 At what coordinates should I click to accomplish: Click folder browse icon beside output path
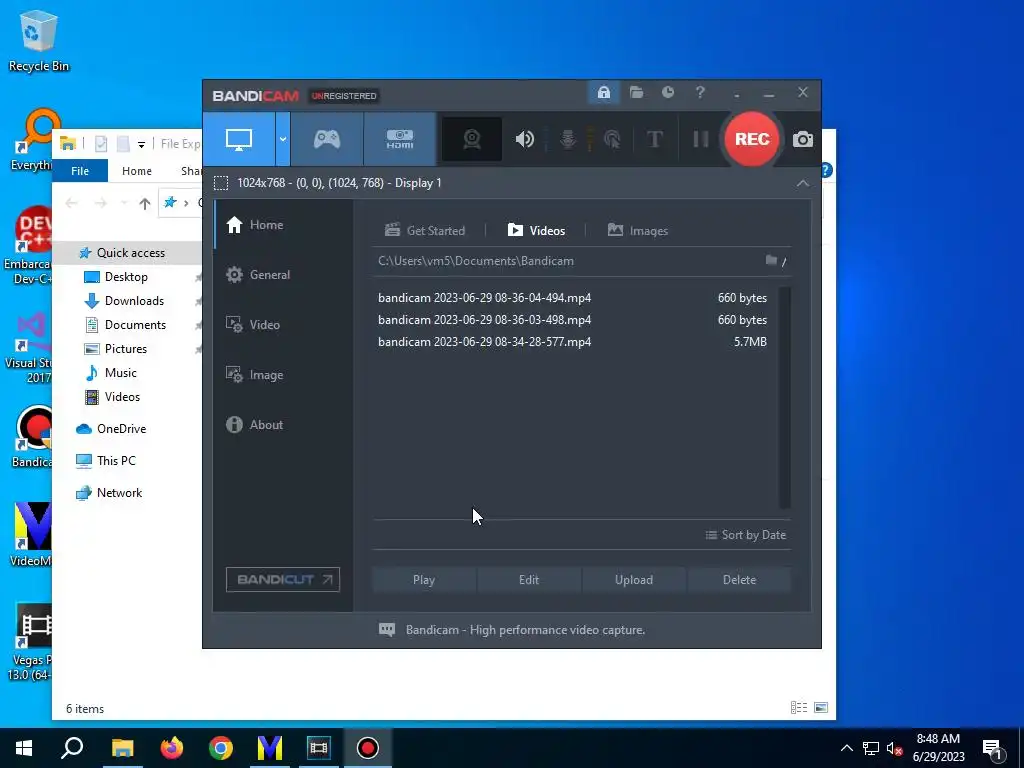pos(771,261)
